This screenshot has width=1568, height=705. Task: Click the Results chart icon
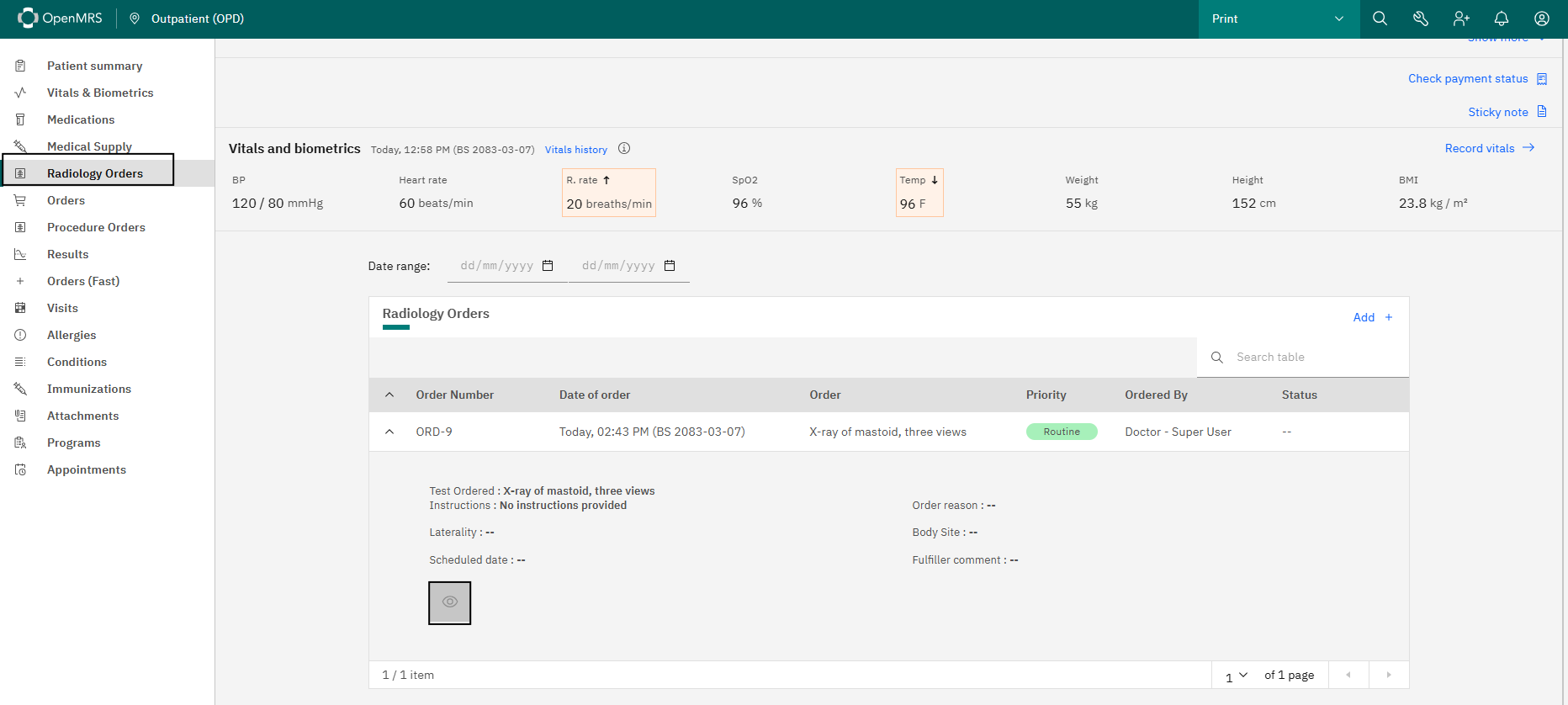(x=20, y=254)
